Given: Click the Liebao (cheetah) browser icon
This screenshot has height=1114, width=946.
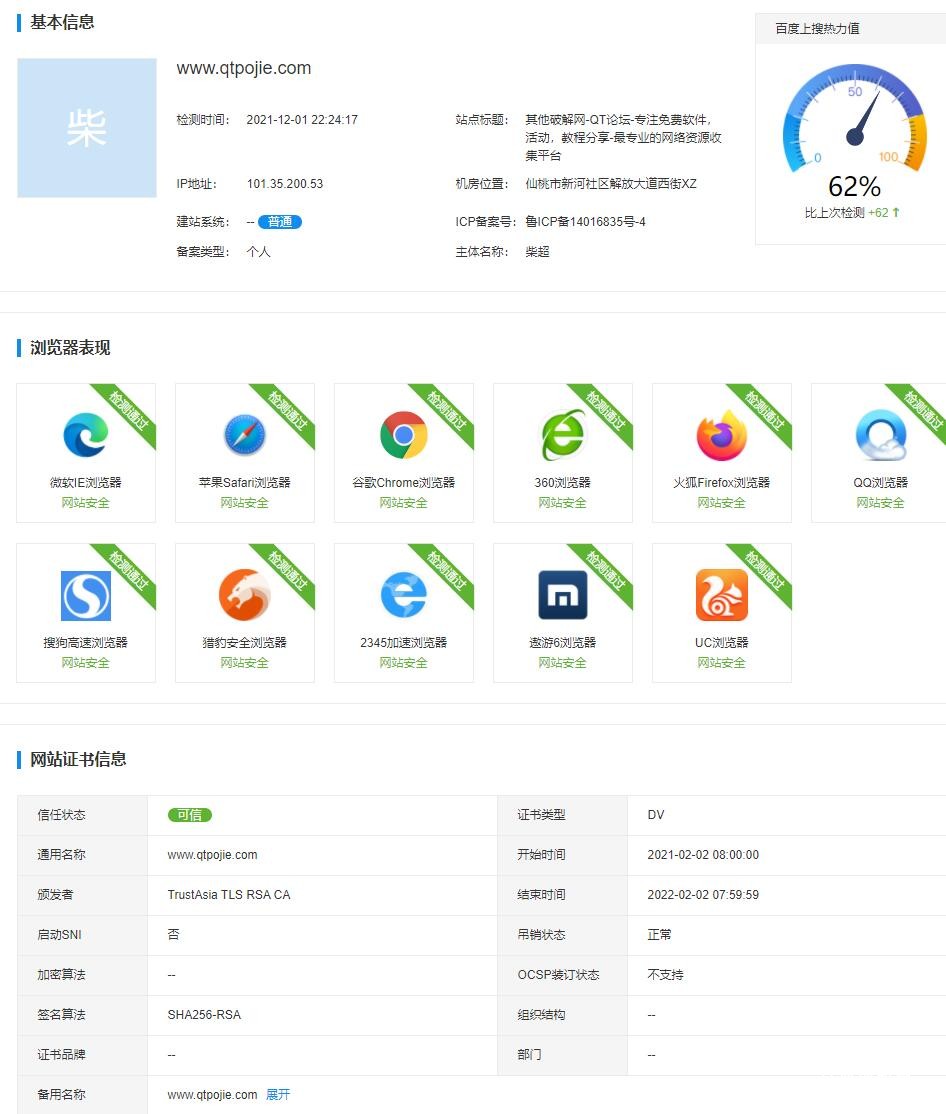Looking at the screenshot, I should pos(244,595).
